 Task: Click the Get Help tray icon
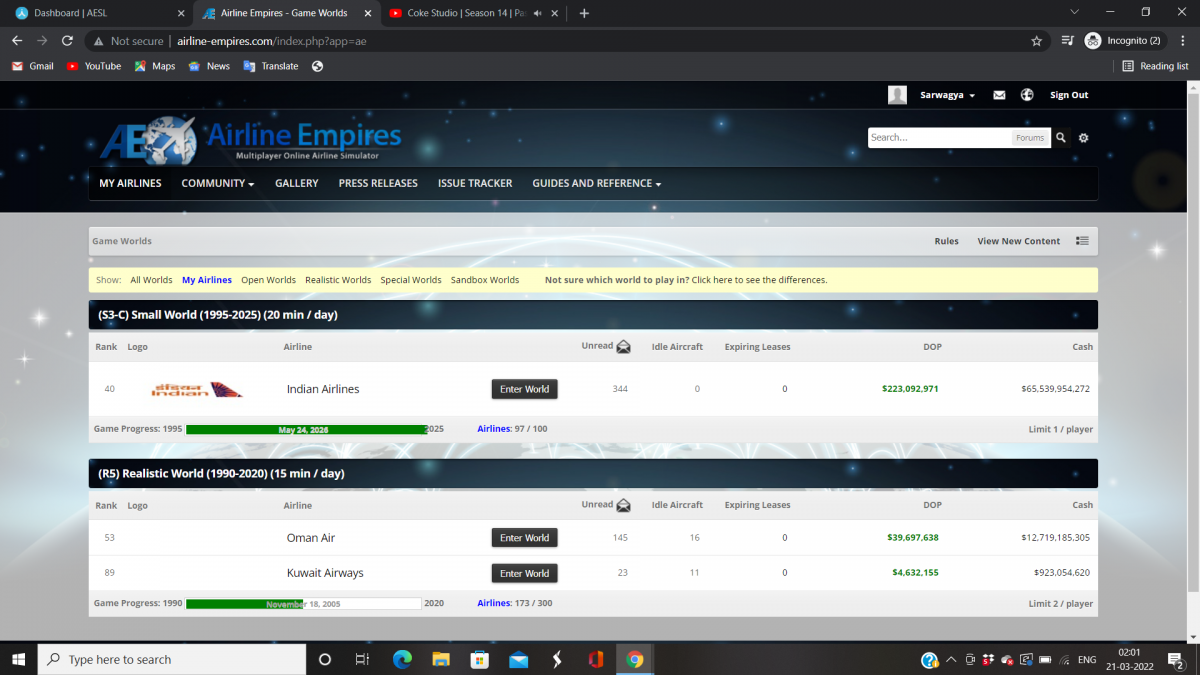[929, 660]
